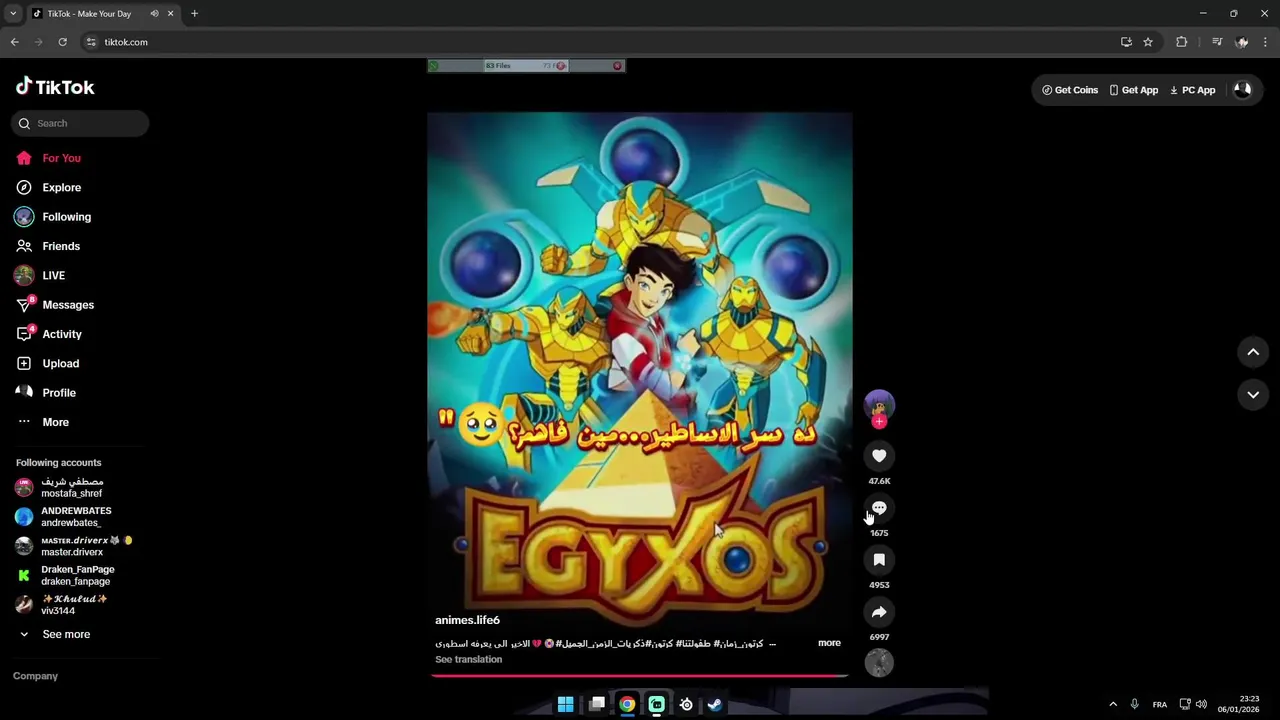Open the creator's avatar beside the video
This screenshot has width=1280, height=720.
point(879,404)
